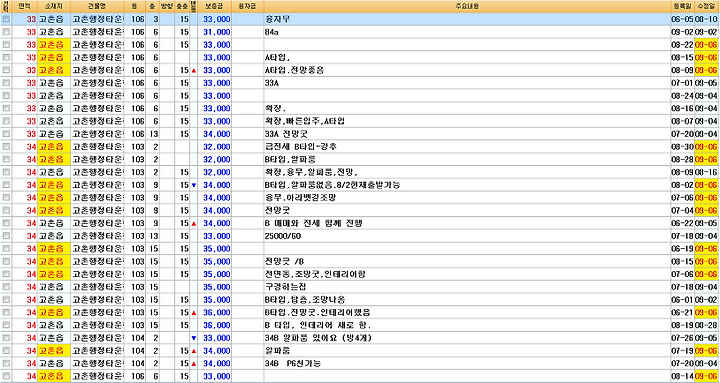Click the B타입.전망굿.인테리어했음 note
Viewport: 720px width, 383px height.
[x=317, y=313]
